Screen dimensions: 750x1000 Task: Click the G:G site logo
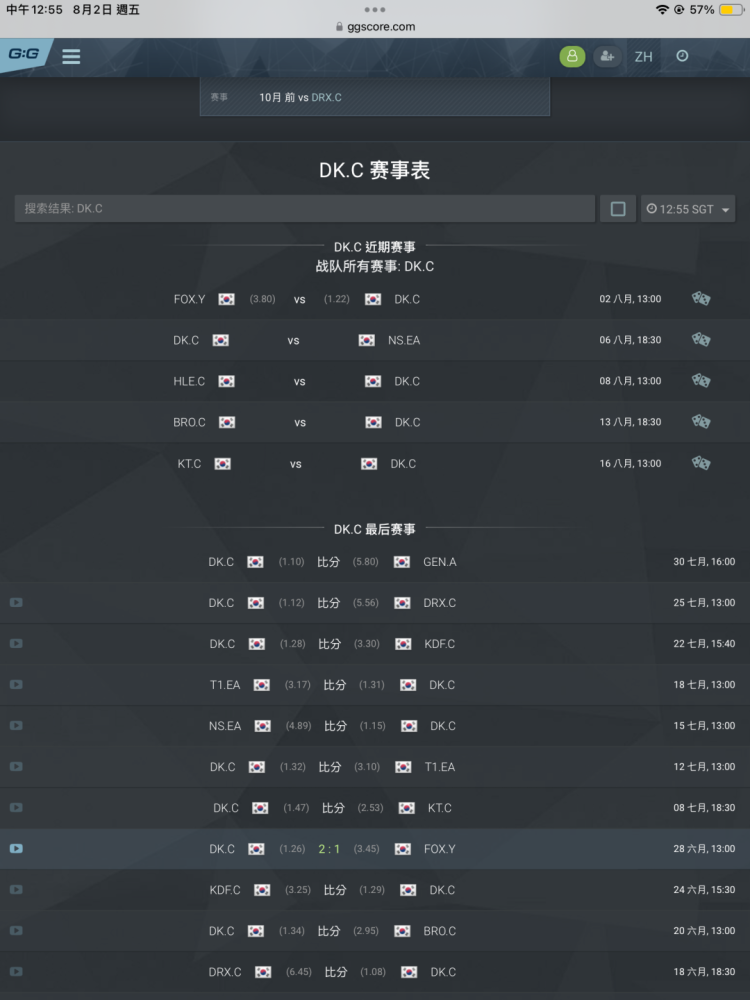24,55
